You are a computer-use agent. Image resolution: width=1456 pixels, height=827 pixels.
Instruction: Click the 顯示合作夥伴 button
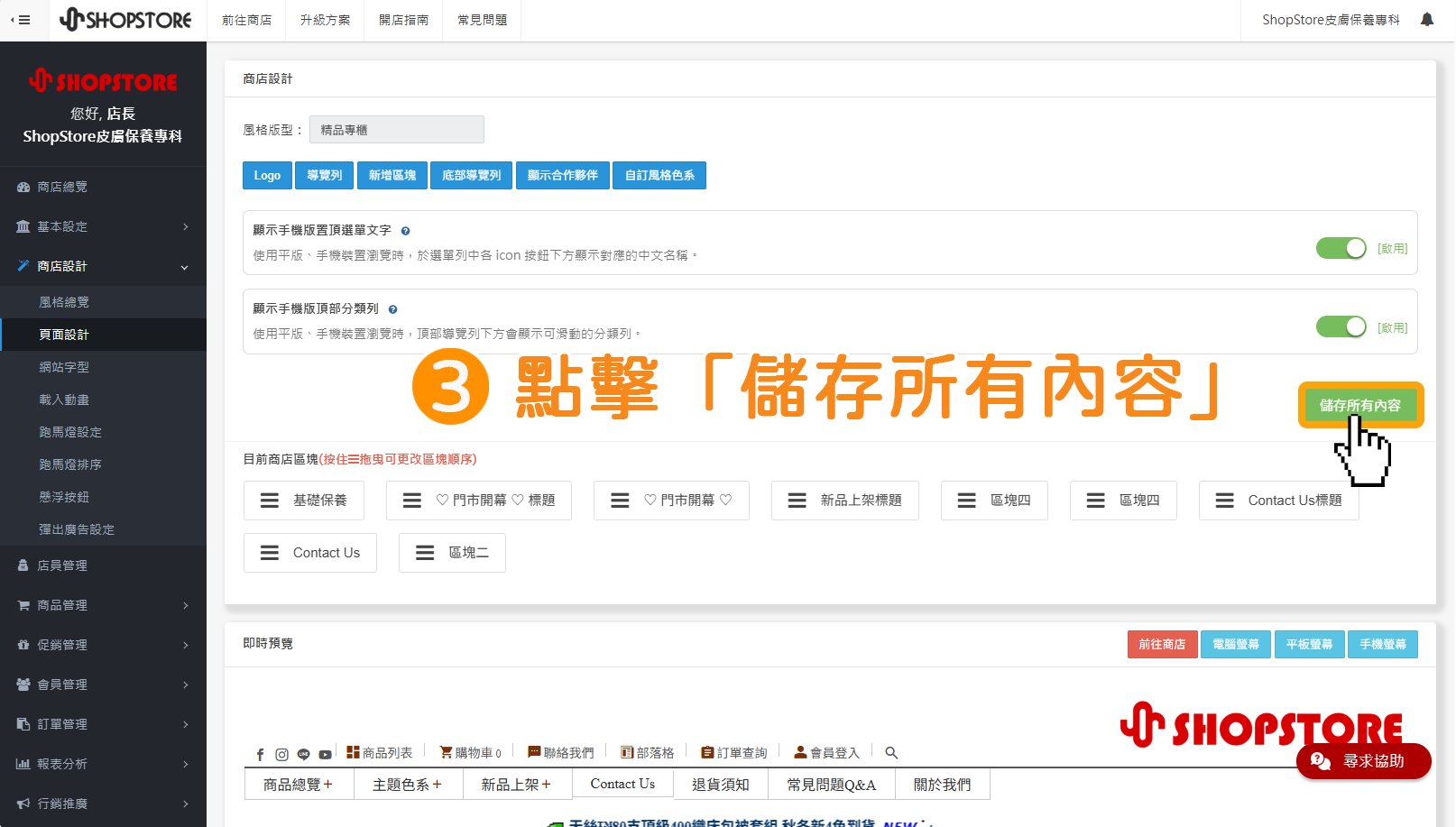(563, 175)
